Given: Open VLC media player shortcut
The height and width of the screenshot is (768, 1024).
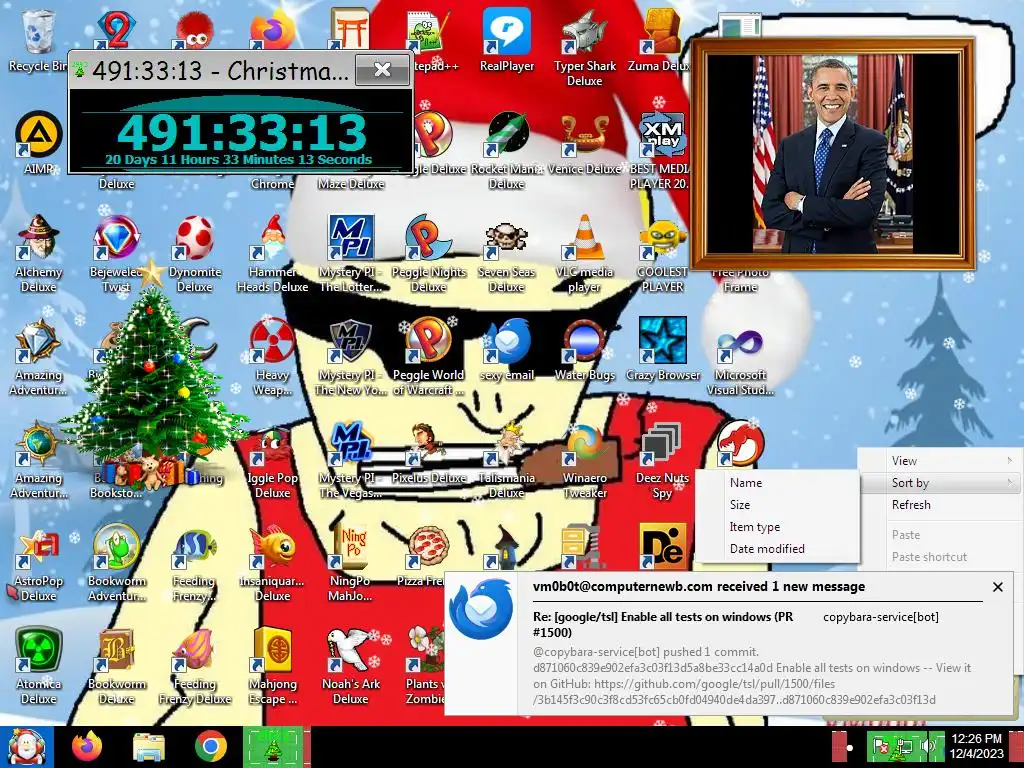Looking at the screenshot, I should pos(584,253).
